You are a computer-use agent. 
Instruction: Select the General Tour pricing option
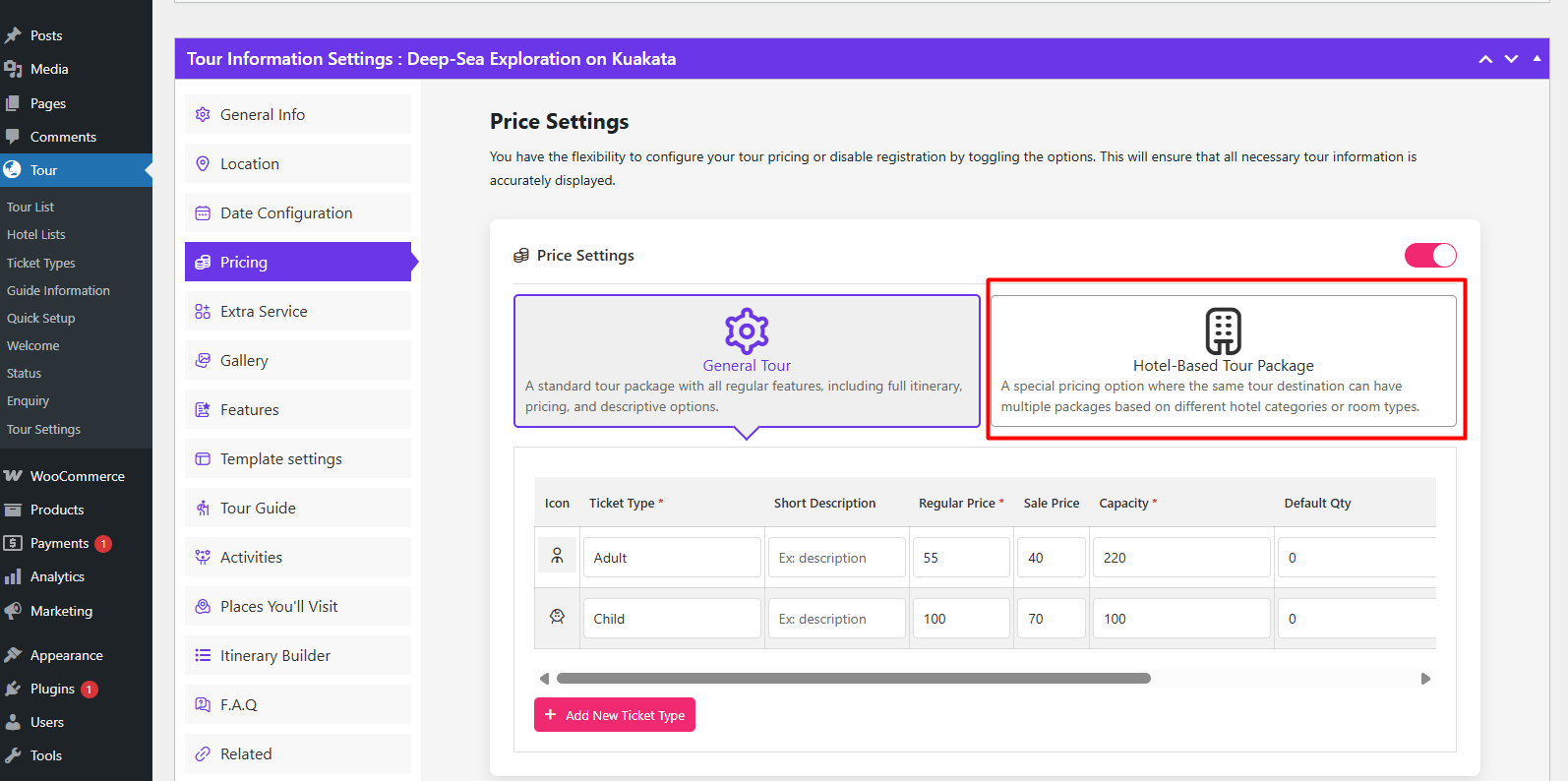[x=747, y=362]
